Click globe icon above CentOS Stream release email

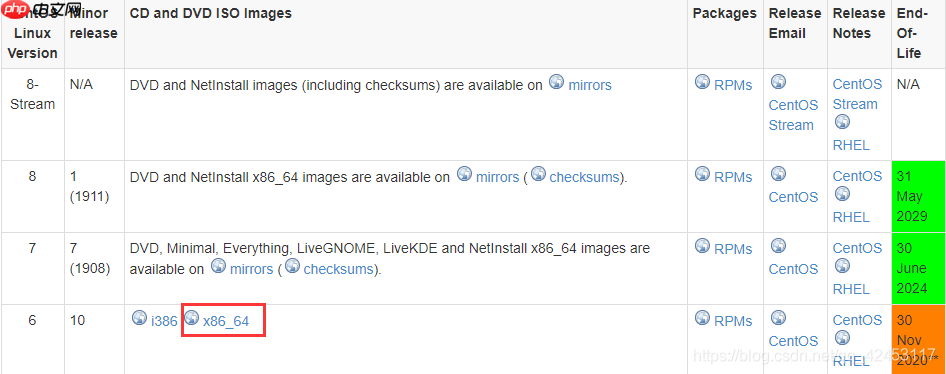click(x=778, y=81)
